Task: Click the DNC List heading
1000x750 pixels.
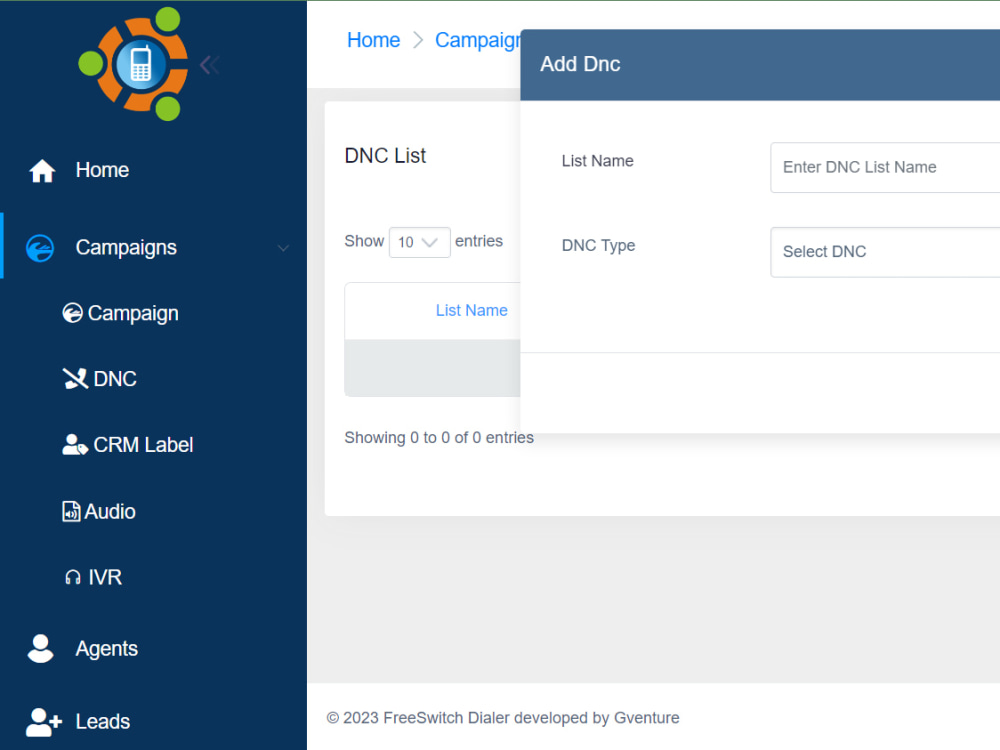Action: [x=385, y=156]
